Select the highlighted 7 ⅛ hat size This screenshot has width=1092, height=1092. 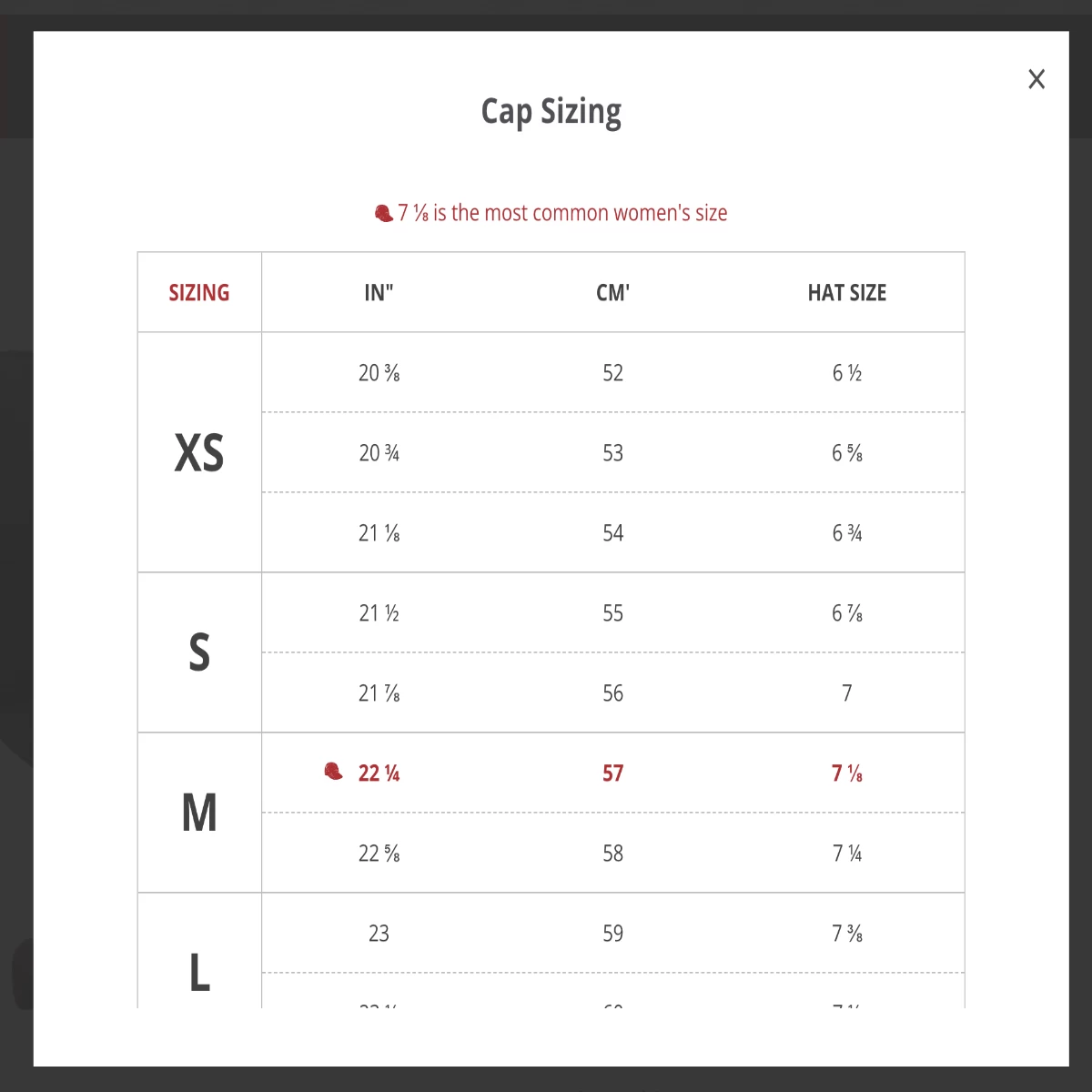pyautogui.click(x=846, y=773)
